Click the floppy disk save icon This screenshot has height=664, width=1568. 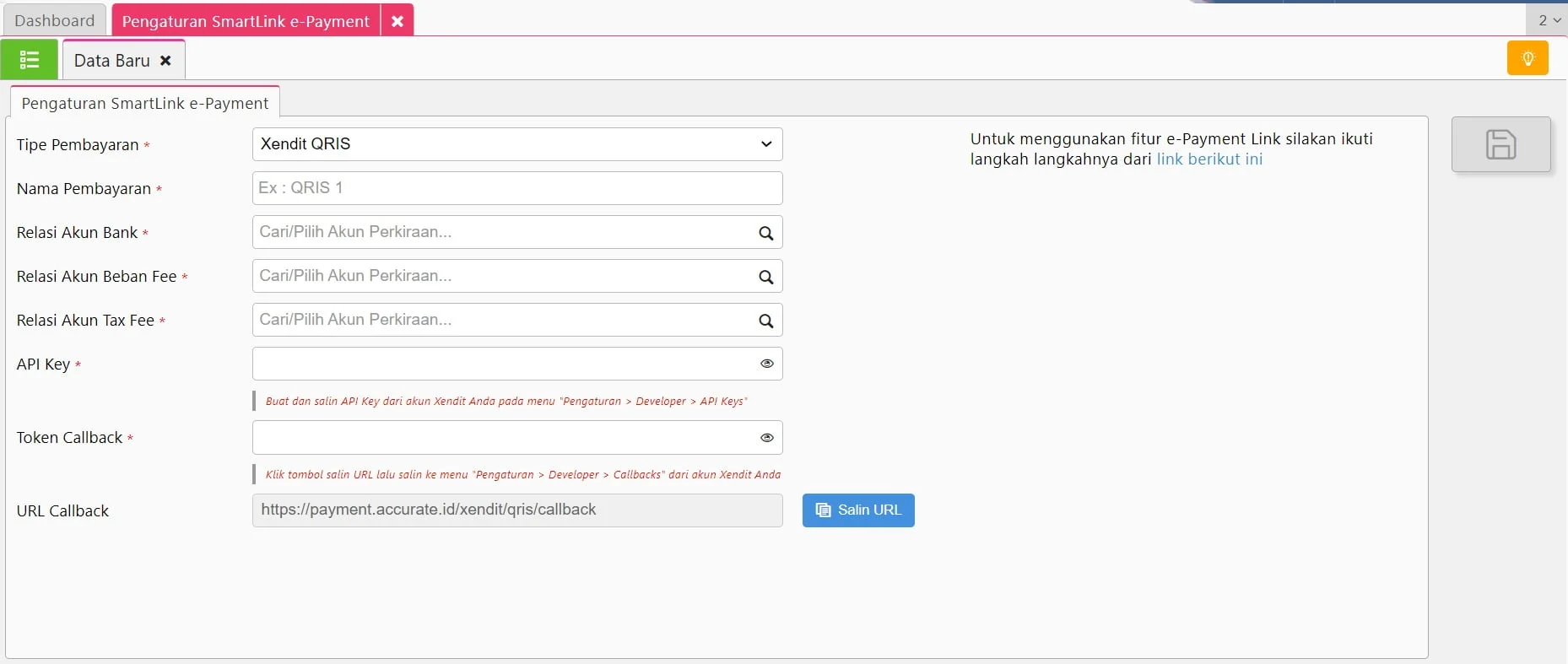click(x=1500, y=144)
